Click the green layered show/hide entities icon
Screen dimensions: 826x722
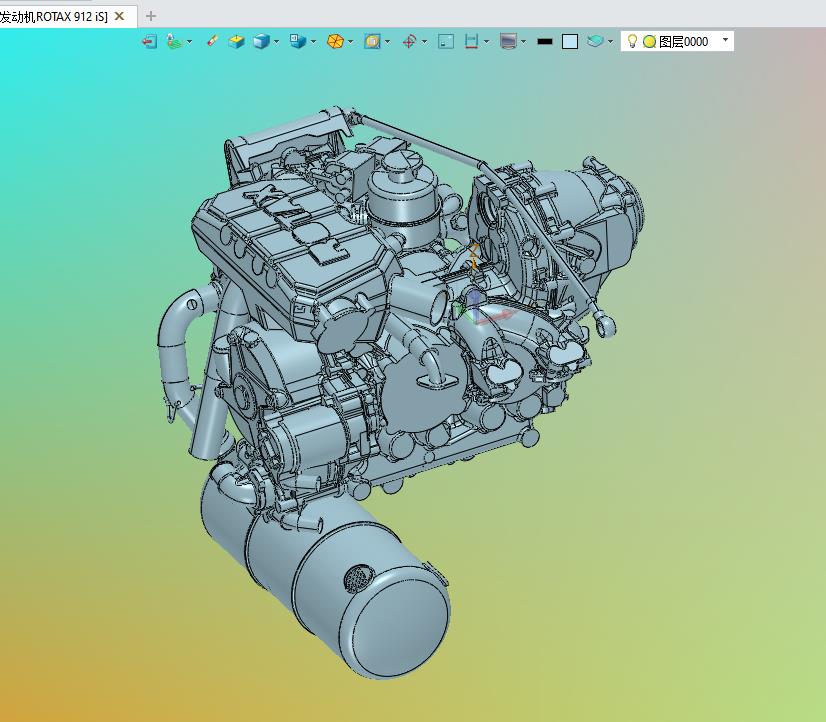(174, 41)
